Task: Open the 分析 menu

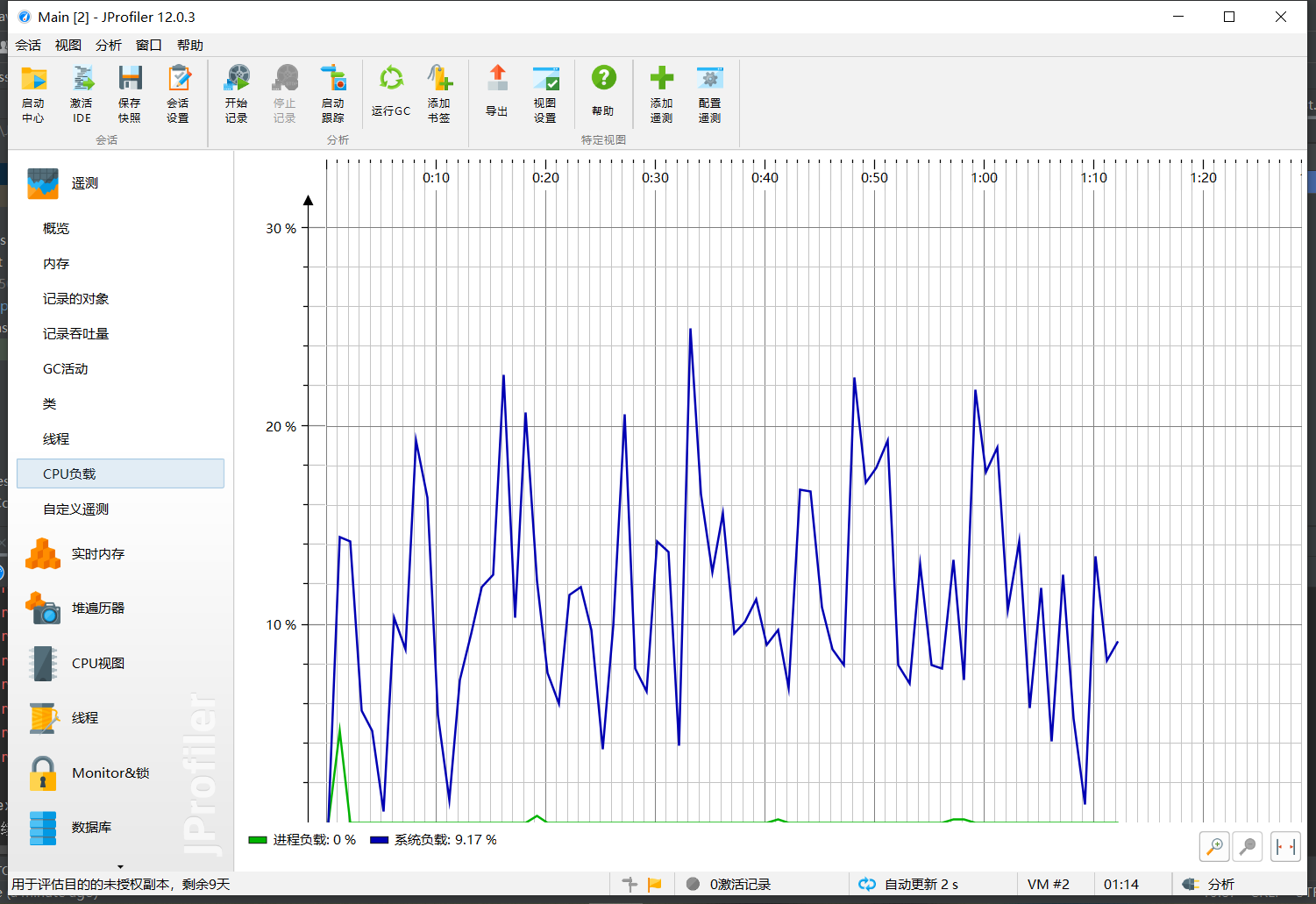Action: point(109,46)
